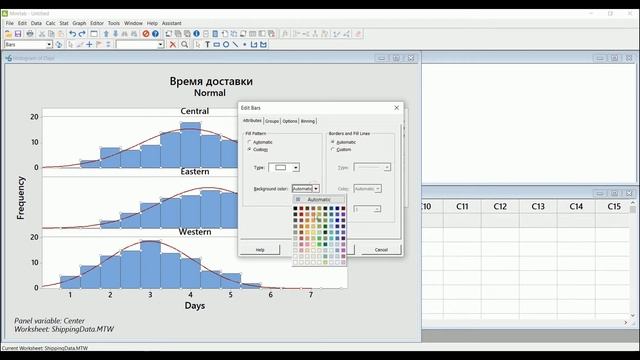Click the flag tool icon
The width and height of the screenshot is (640, 360).
click(x=99, y=44)
